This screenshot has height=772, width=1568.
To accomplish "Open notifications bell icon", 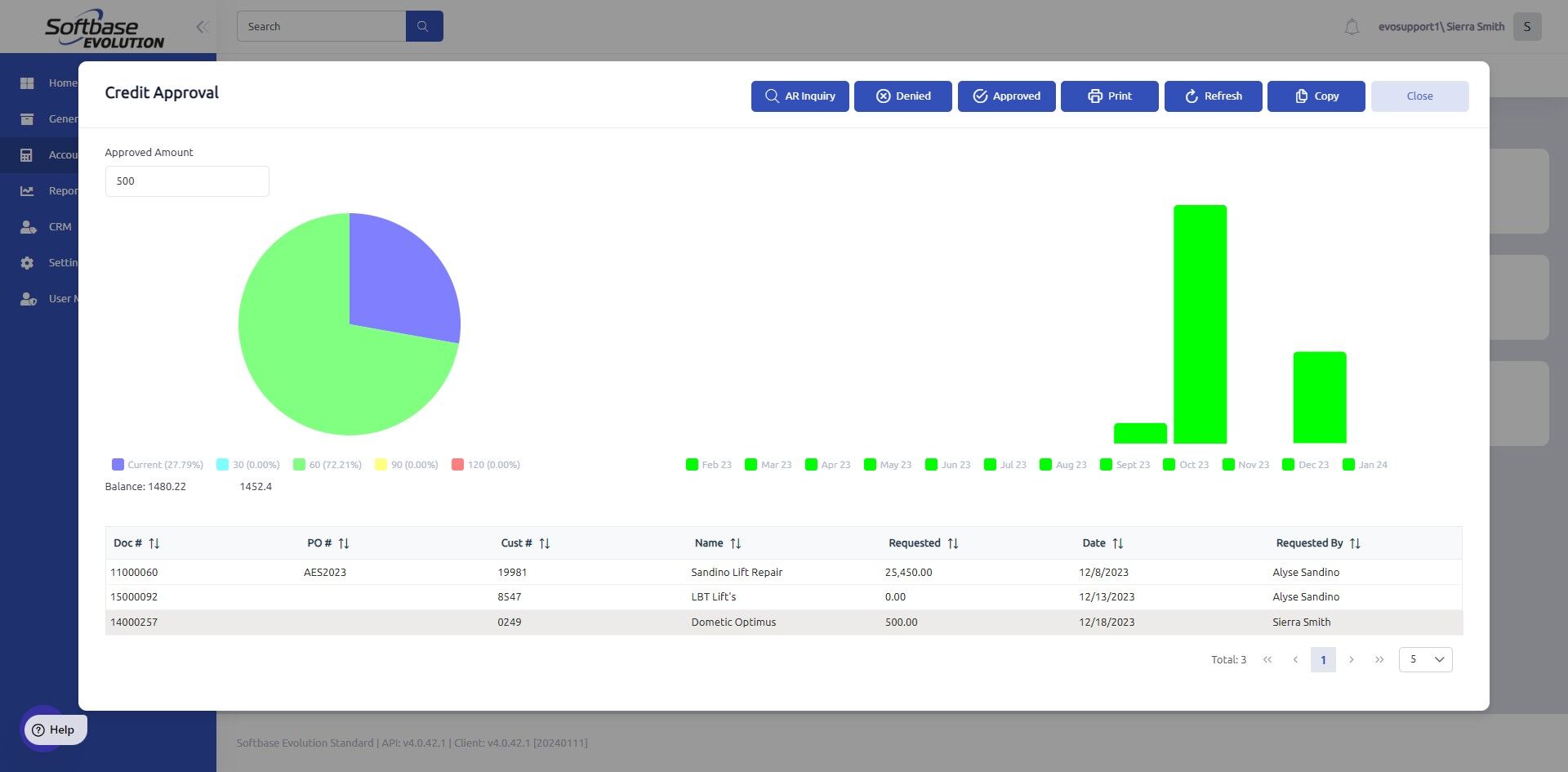I will click(1352, 27).
